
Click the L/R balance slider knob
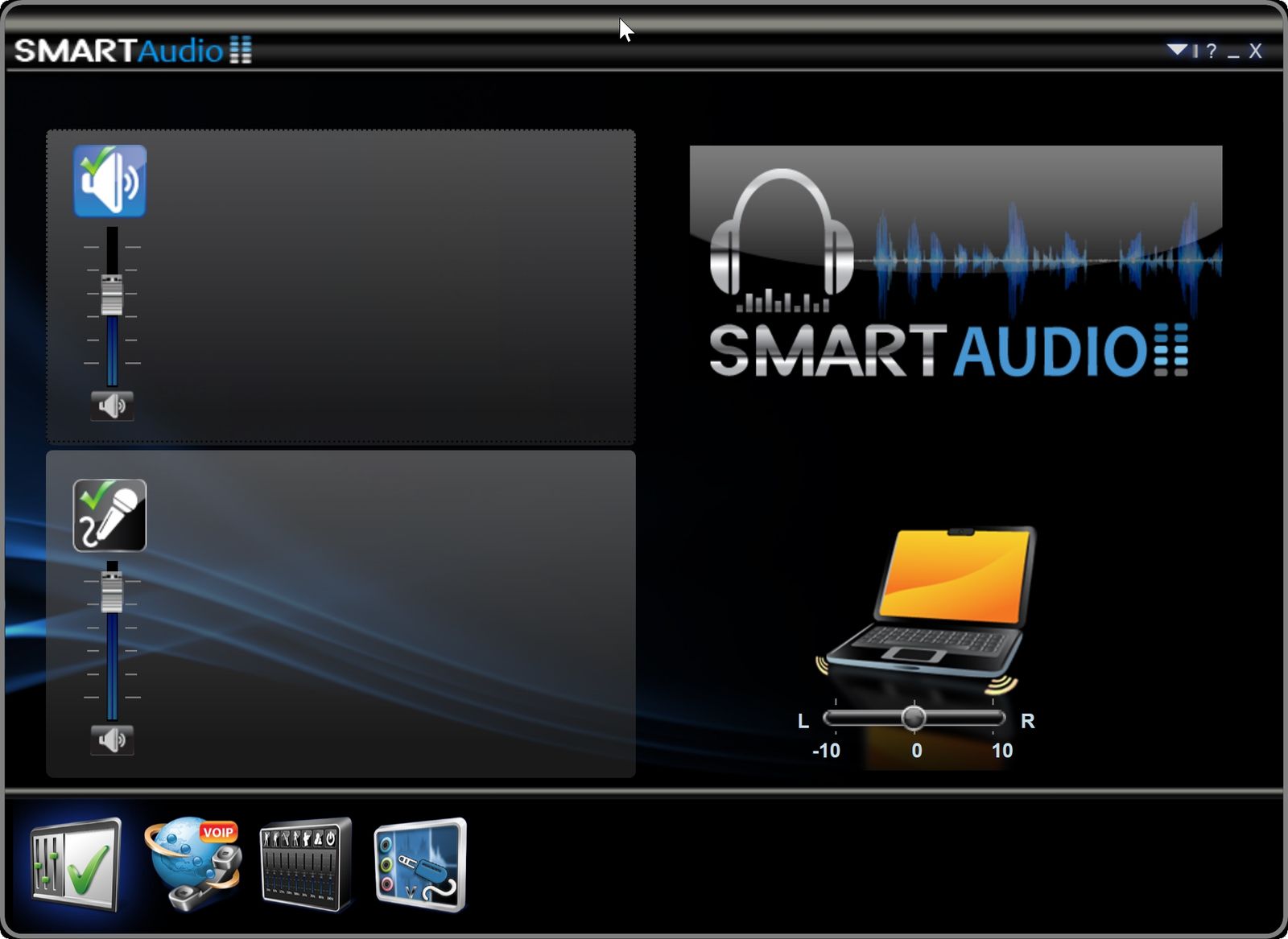[x=913, y=718]
